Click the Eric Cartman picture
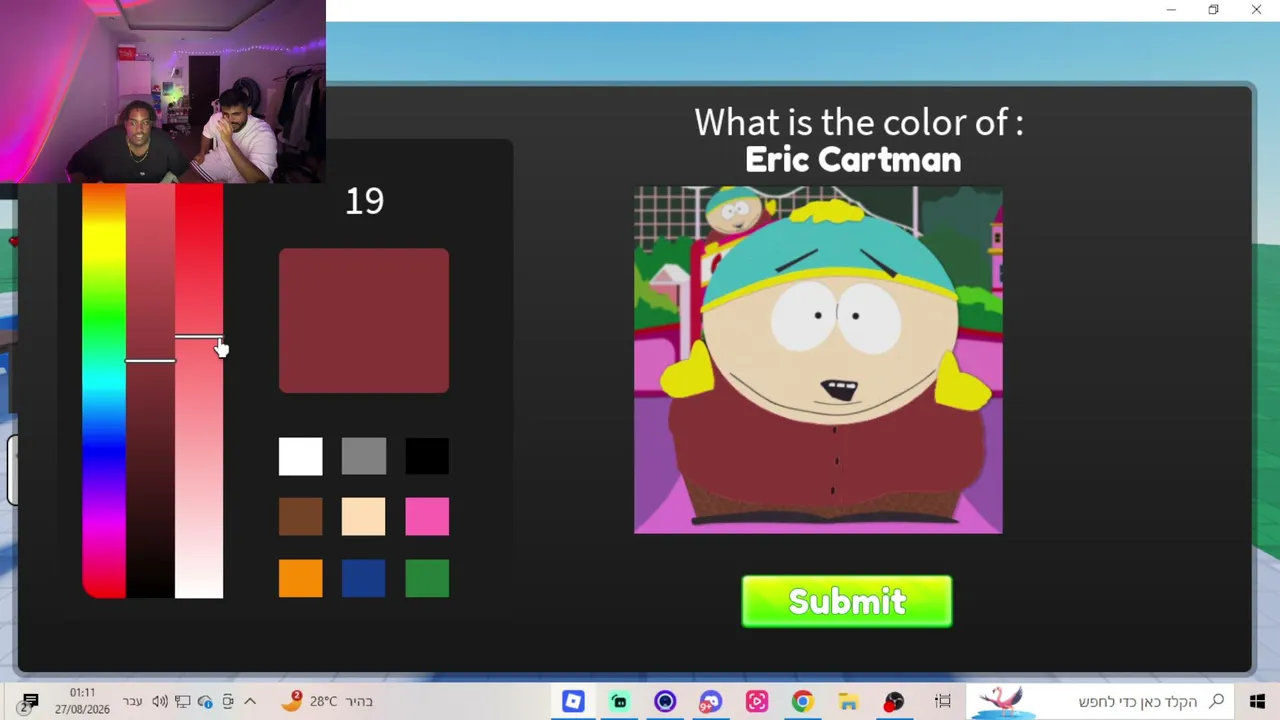 coord(818,360)
